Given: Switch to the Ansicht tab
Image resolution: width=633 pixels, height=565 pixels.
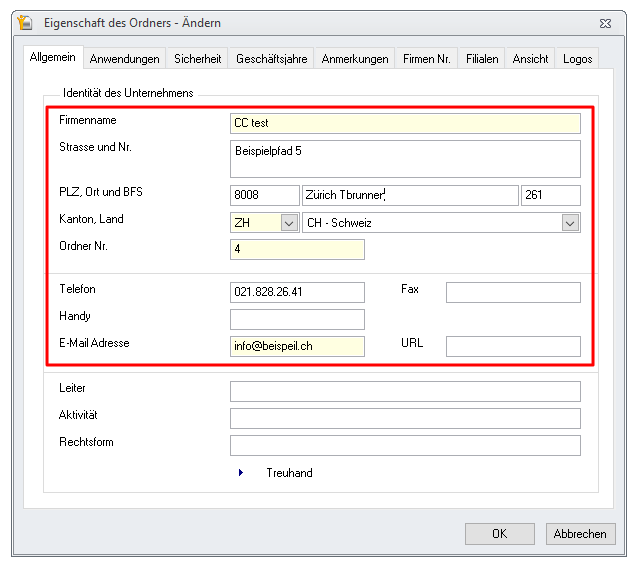Looking at the screenshot, I should (530, 59).
